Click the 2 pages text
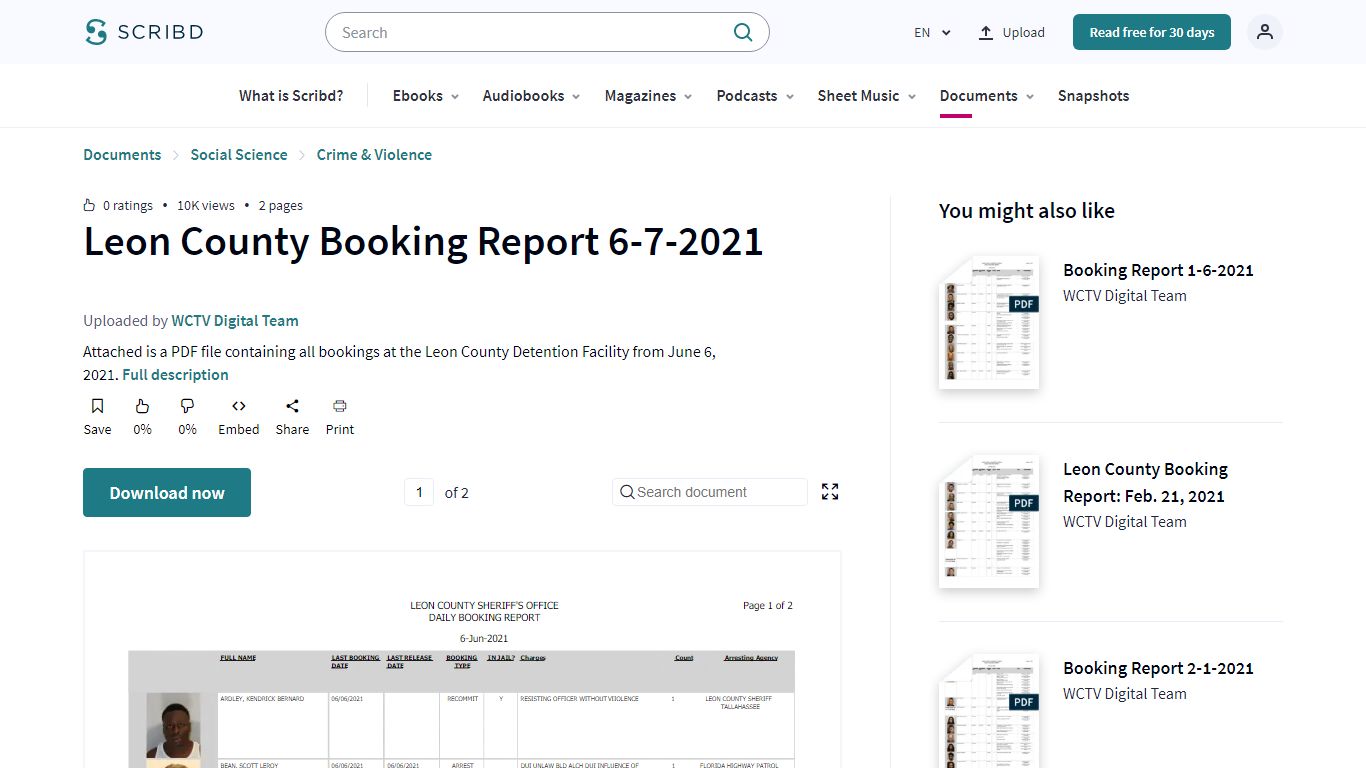The width and height of the screenshot is (1366, 768). tap(281, 205)
